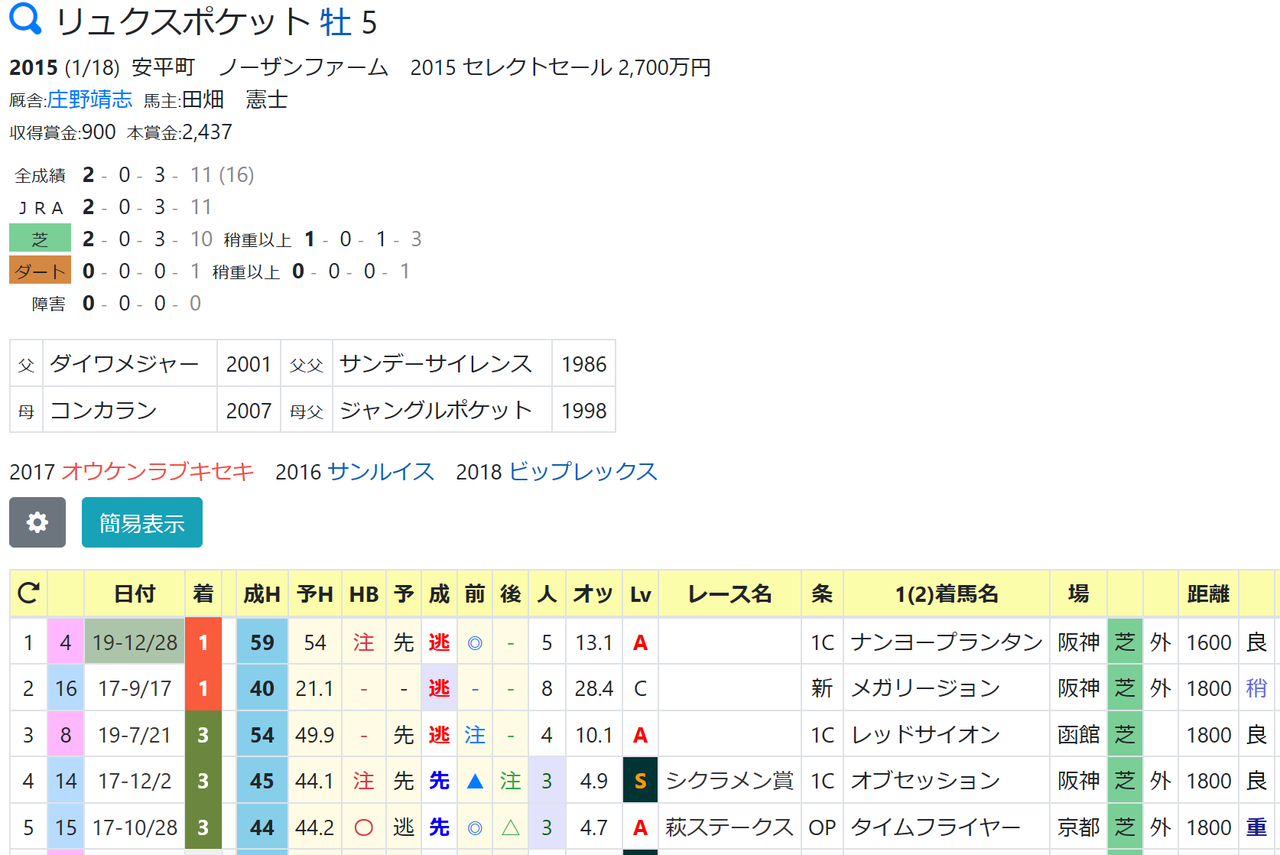1280x855 pixels.
Task: Sort by 成H column header
Action: click(x=262, y=594)
